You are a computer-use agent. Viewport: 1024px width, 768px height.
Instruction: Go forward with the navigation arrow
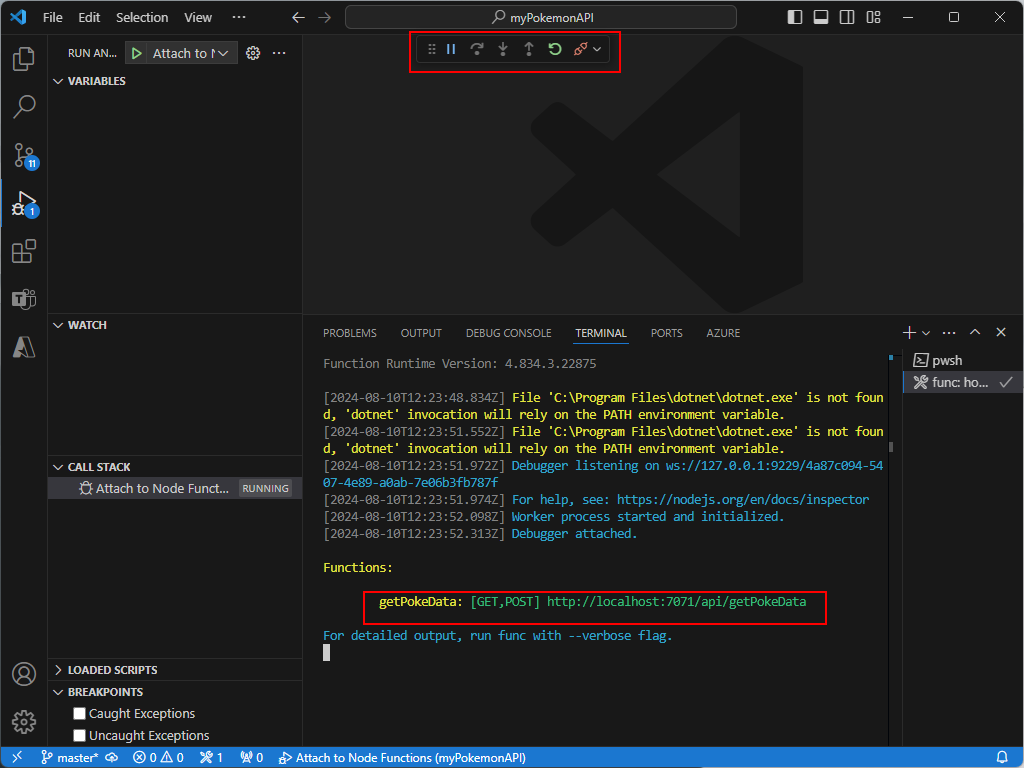pyautogui.click(x=325, y=18)
